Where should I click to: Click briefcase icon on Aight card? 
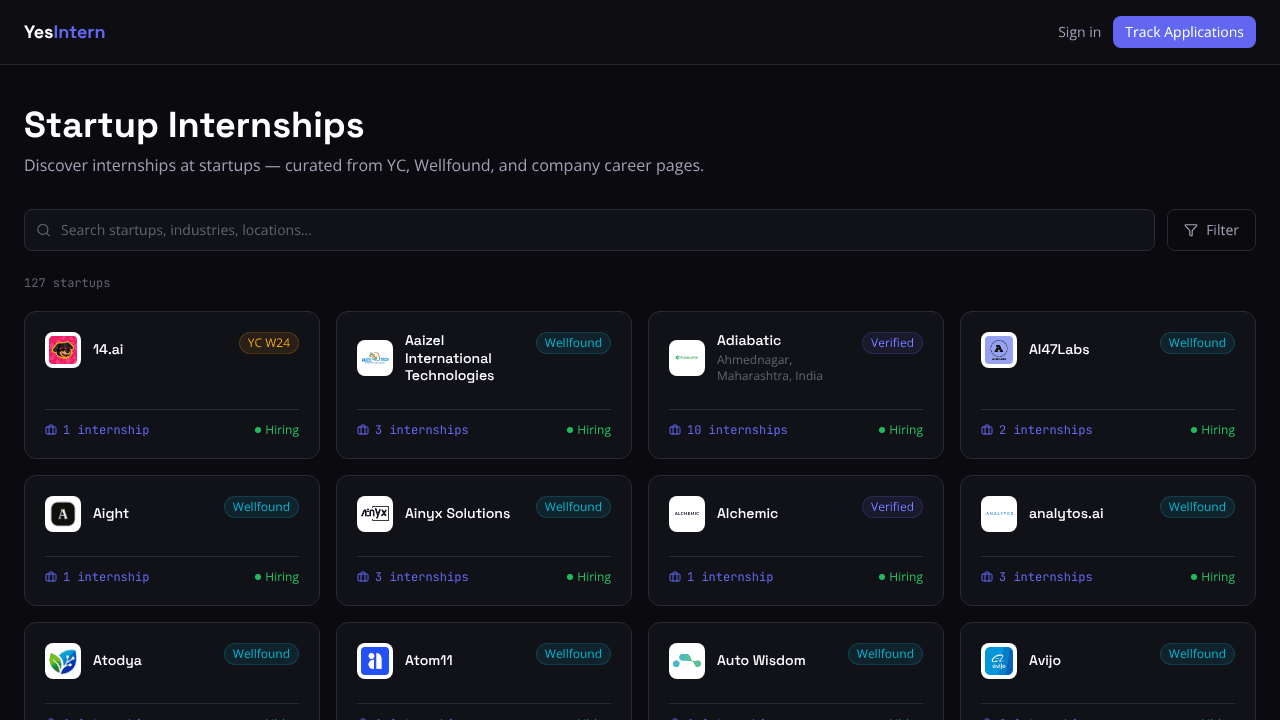[x=51, y=577]
